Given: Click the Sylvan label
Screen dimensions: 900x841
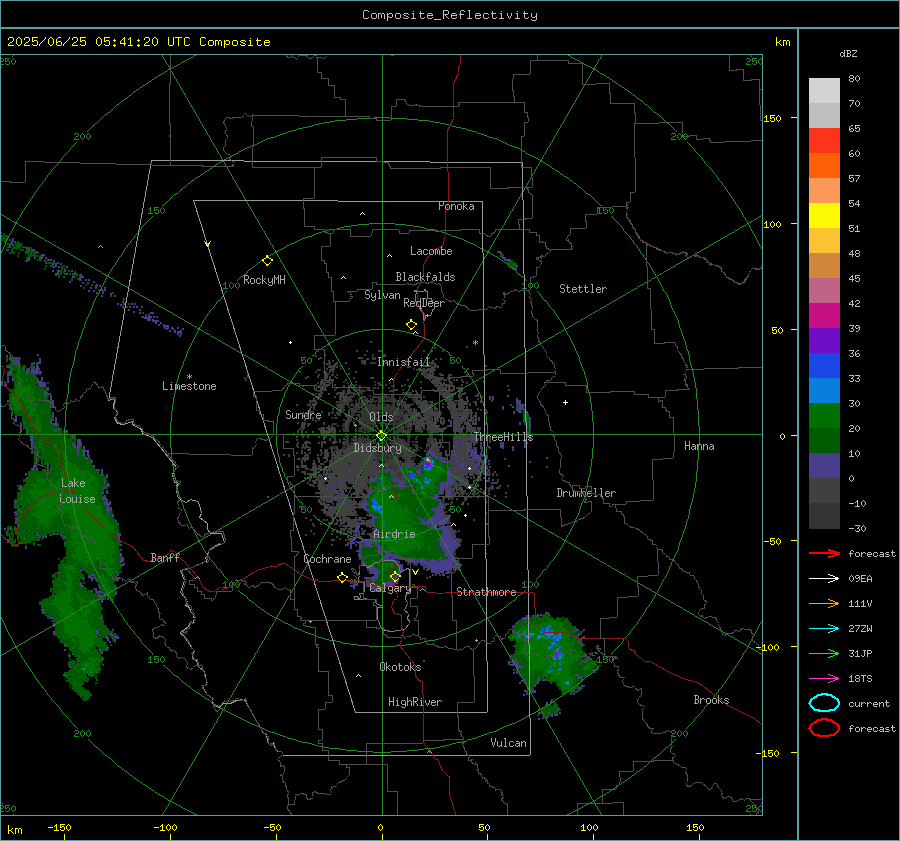Looking at the screenshot, I should click(382, 295).
